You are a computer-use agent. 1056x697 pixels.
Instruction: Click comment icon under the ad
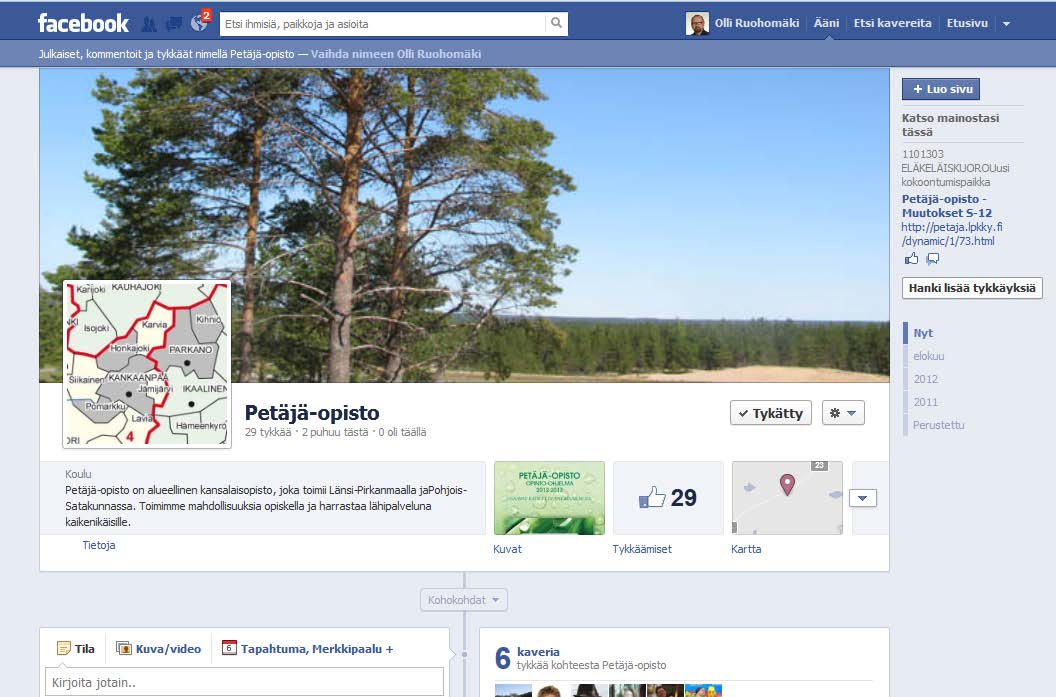pos(933,259)
